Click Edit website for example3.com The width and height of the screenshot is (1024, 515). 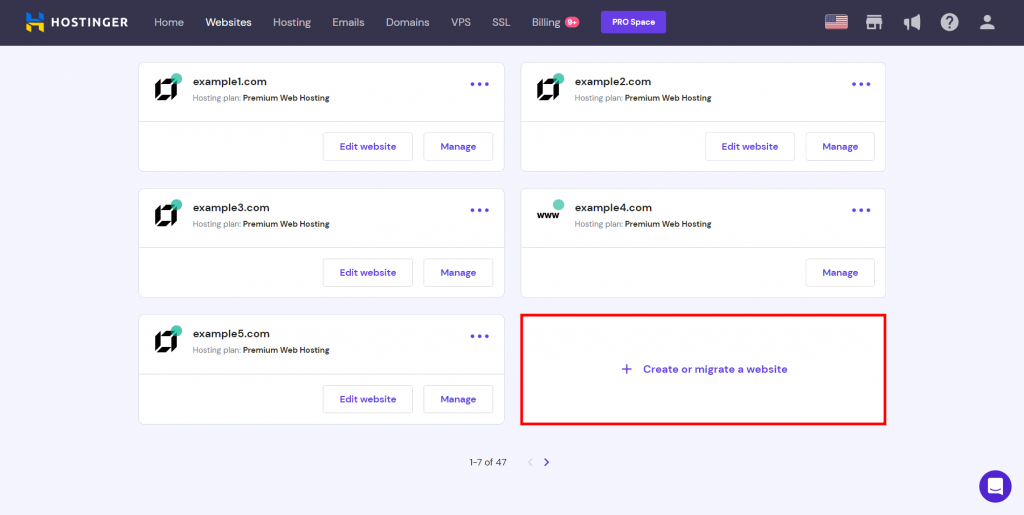coord(368,272)
